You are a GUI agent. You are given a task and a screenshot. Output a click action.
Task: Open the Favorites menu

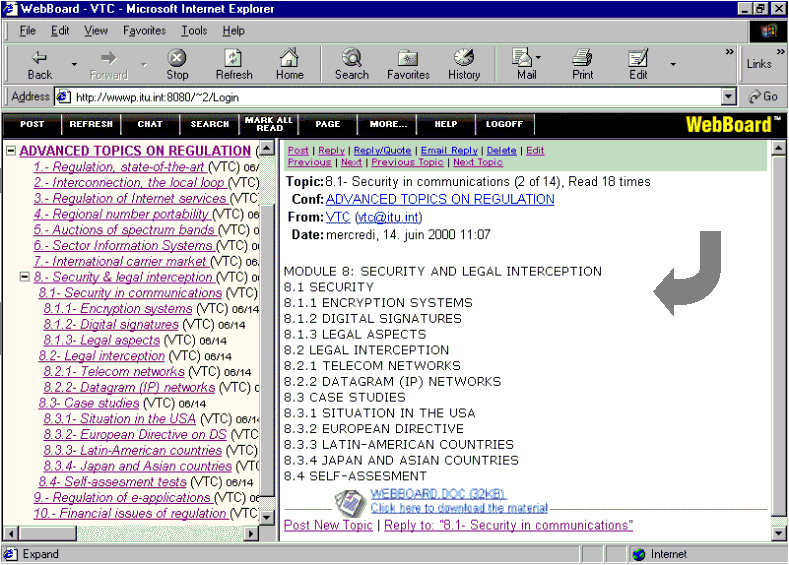pos(144,31)
